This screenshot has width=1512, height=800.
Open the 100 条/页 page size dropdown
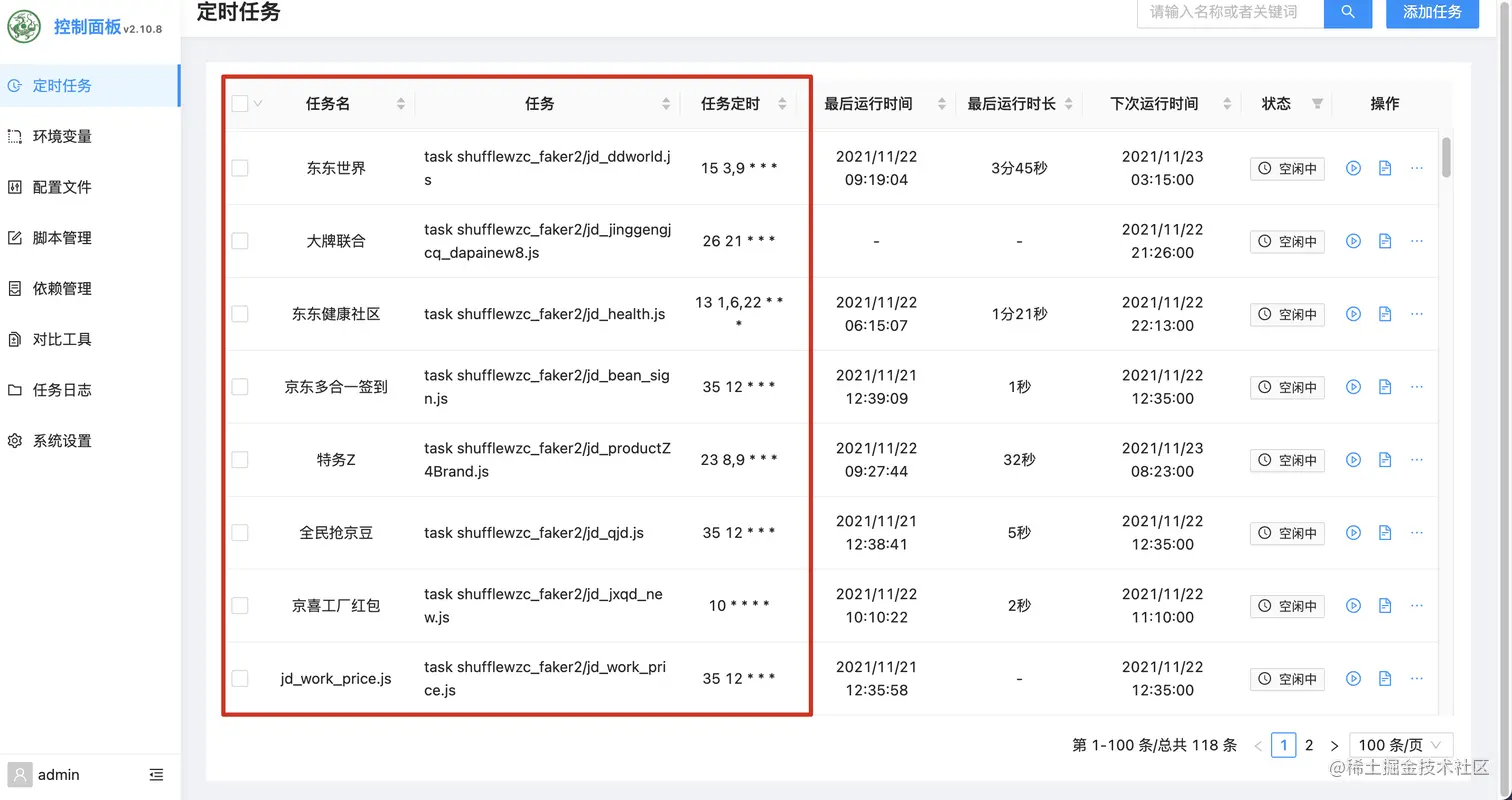point(1401,745)
